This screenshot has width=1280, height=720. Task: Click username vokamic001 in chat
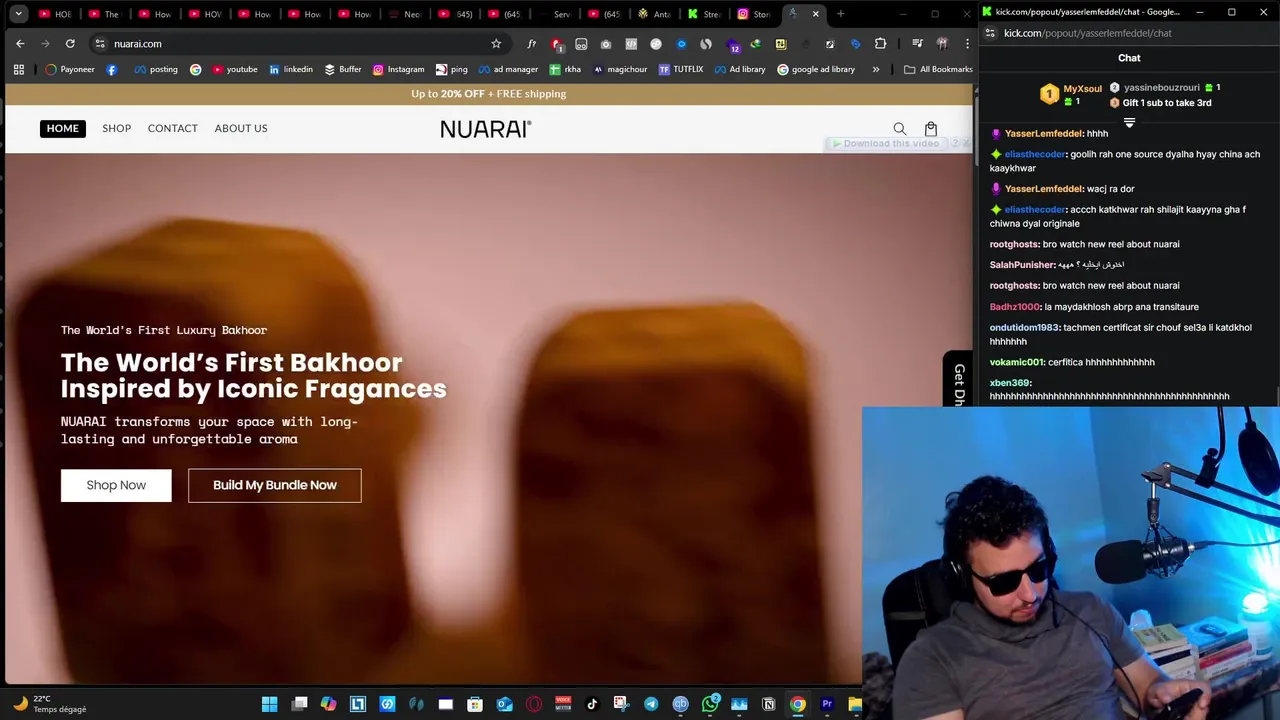(x=1017, y=362)
